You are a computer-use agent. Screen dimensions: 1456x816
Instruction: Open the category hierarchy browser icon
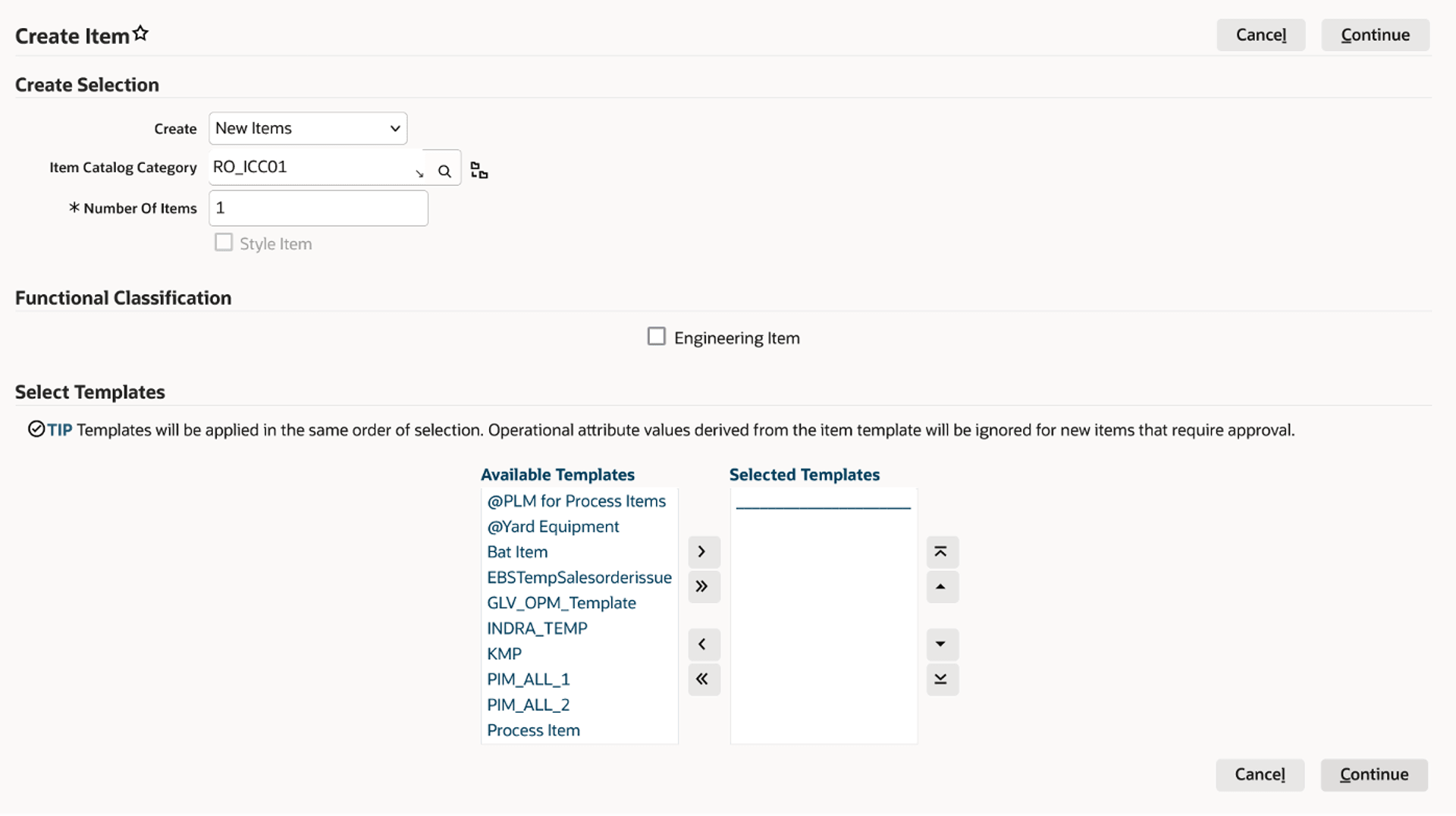click(x=478, y=169)
